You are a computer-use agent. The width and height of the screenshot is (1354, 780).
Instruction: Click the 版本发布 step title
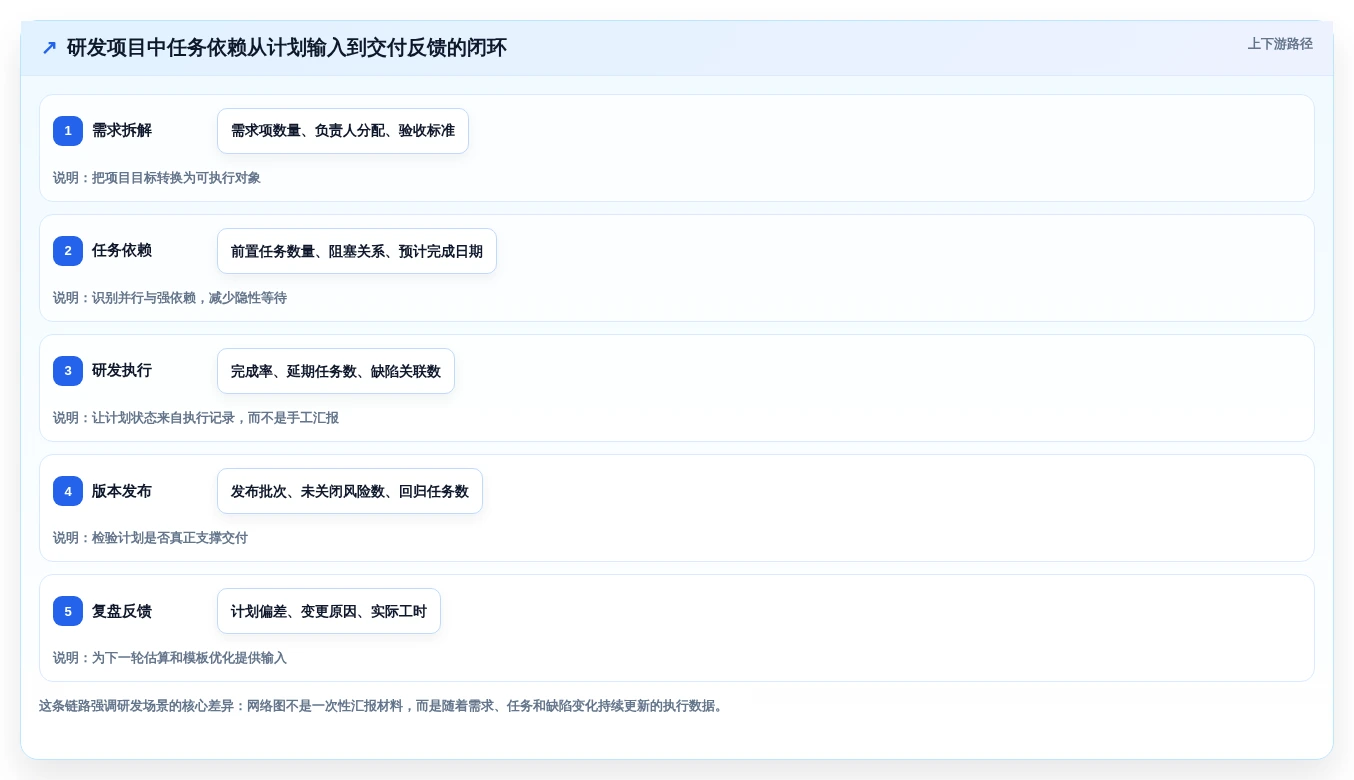[122, 491]
